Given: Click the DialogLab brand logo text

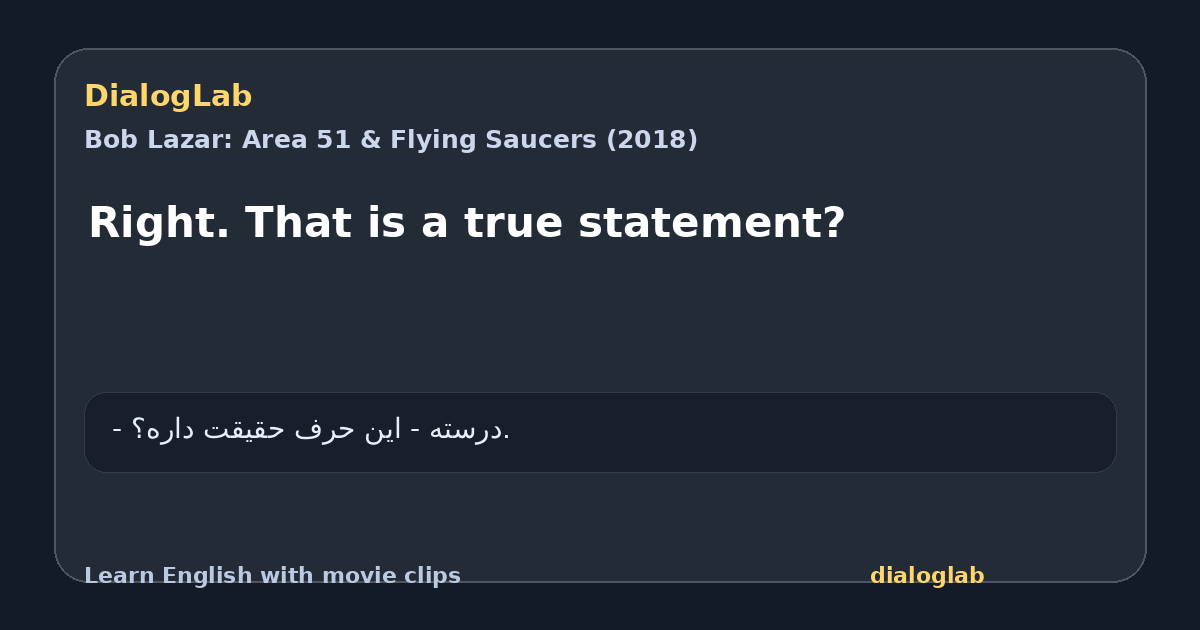Looking at the screenshot, I should pyautogui.click(x=168, y=97).
